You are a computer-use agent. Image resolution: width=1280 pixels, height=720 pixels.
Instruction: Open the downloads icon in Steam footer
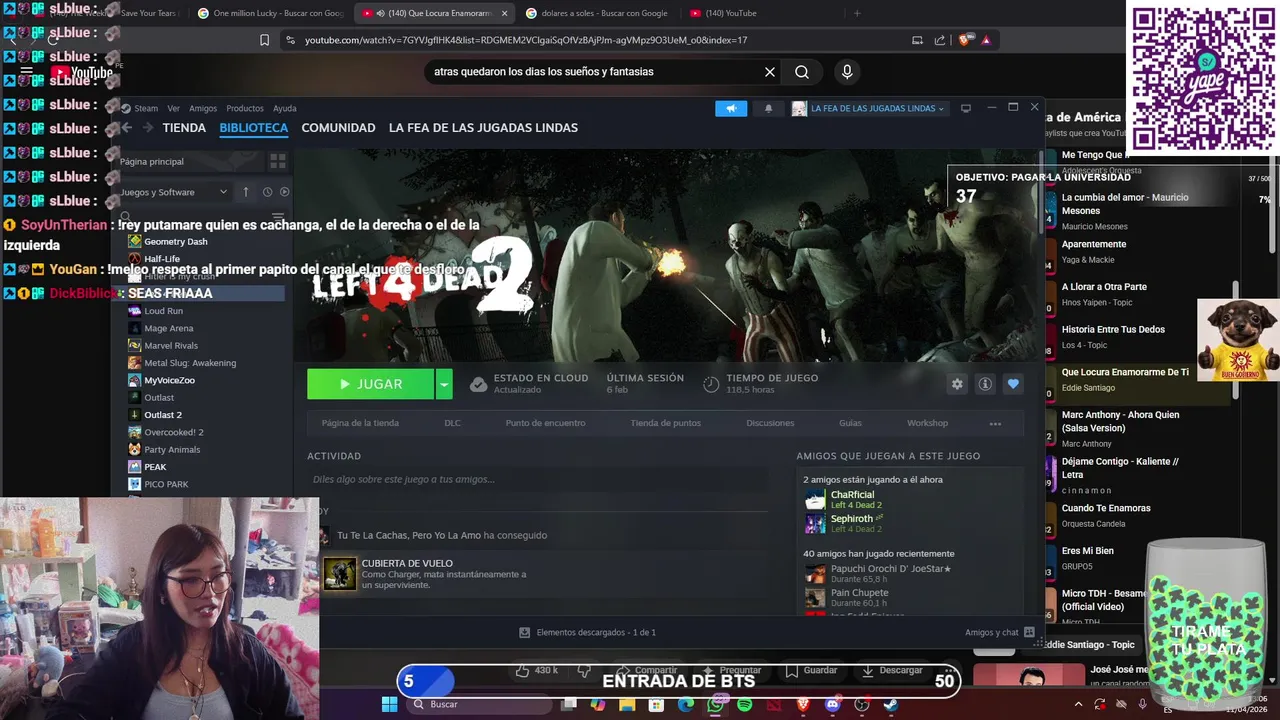524,632
